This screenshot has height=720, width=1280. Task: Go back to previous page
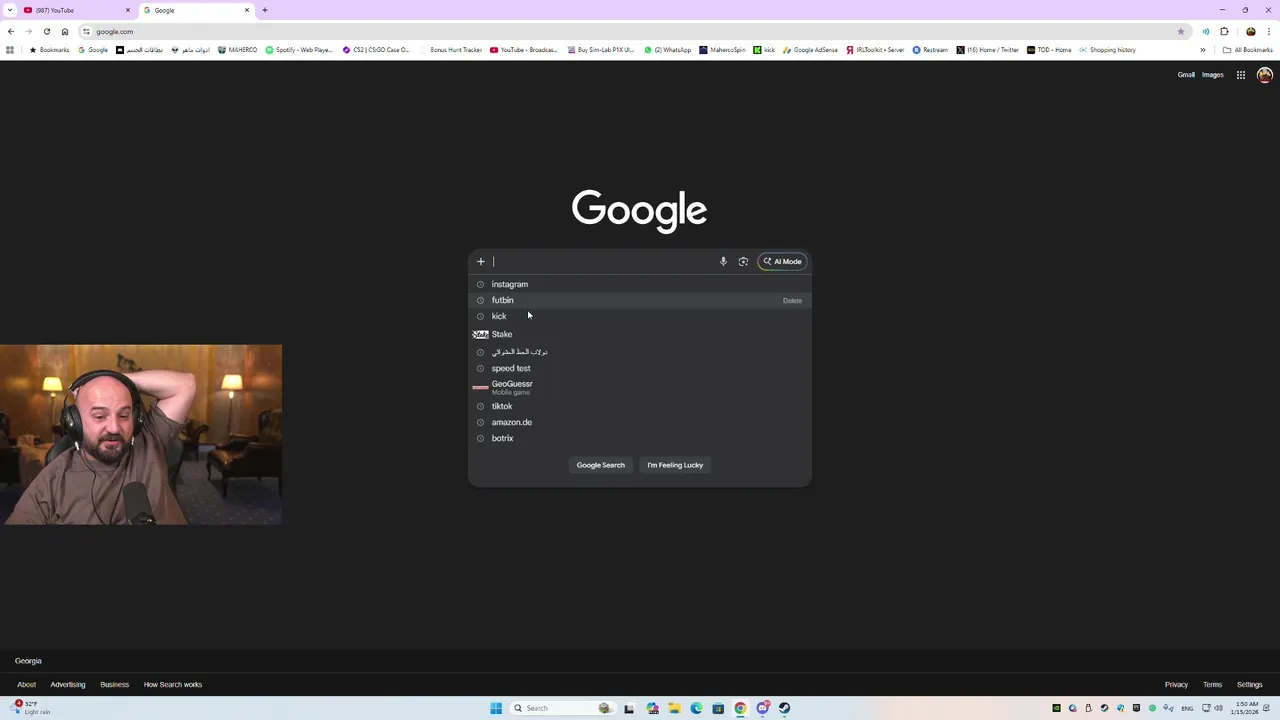(11, 31)
